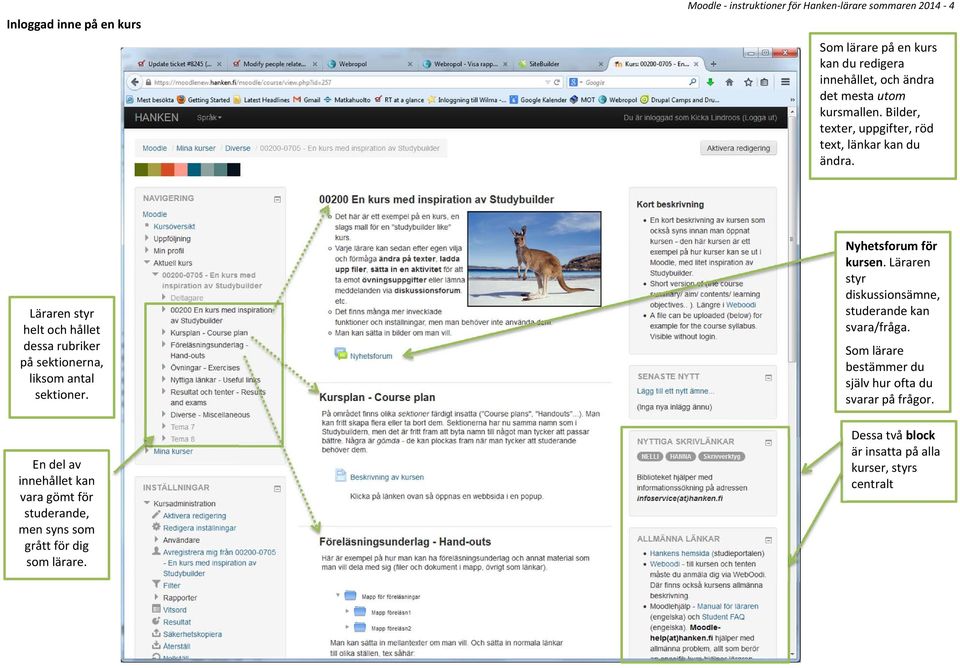Expand Uppföljning in navigation tree
This screenshot has width=960, height=668.
tap(147, 238)
